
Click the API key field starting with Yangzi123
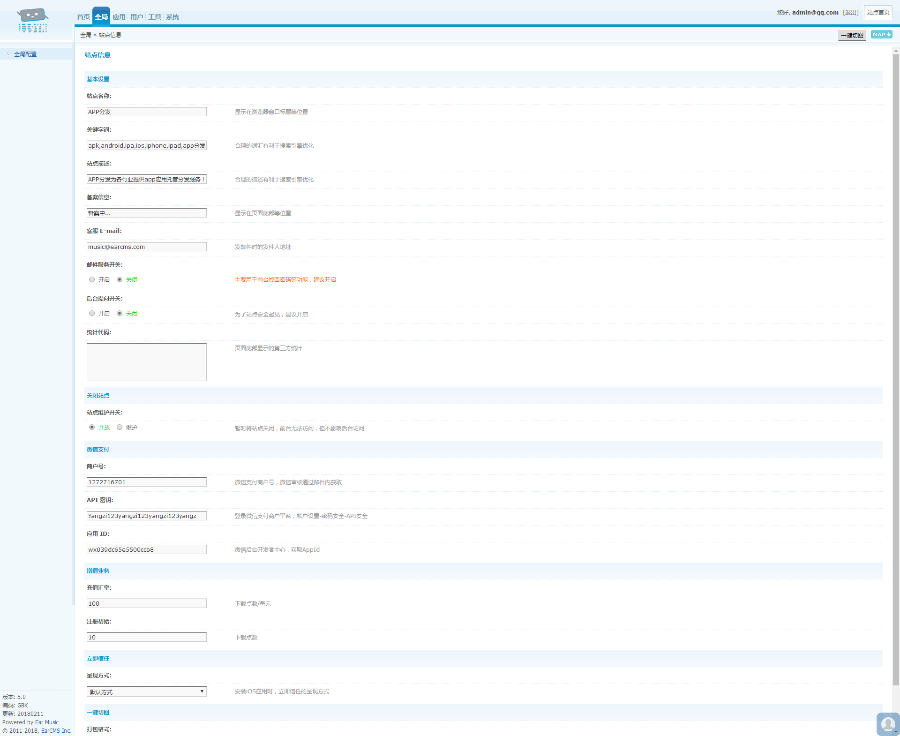146,516
